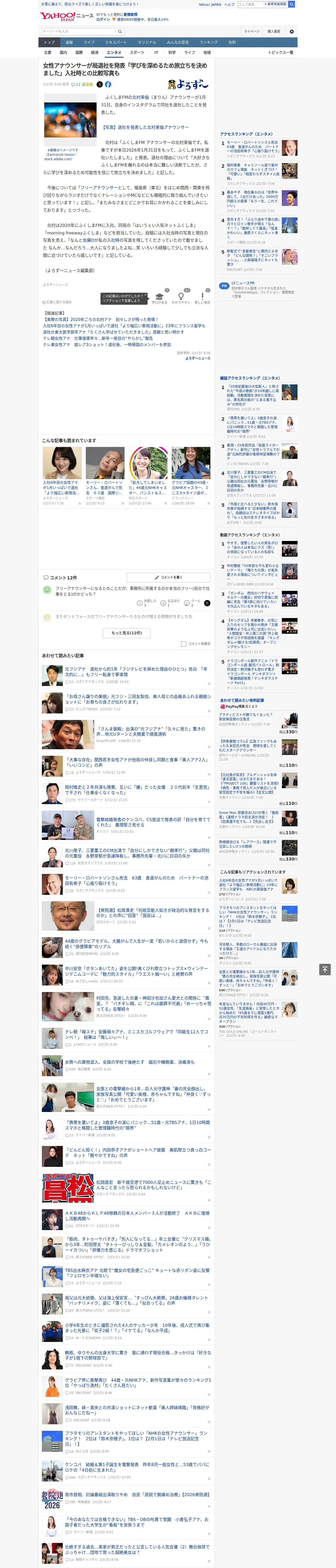This screenshot has width=336, height=1568.
Task: Select the スポーツ category
Action: (x=137, y=52)
